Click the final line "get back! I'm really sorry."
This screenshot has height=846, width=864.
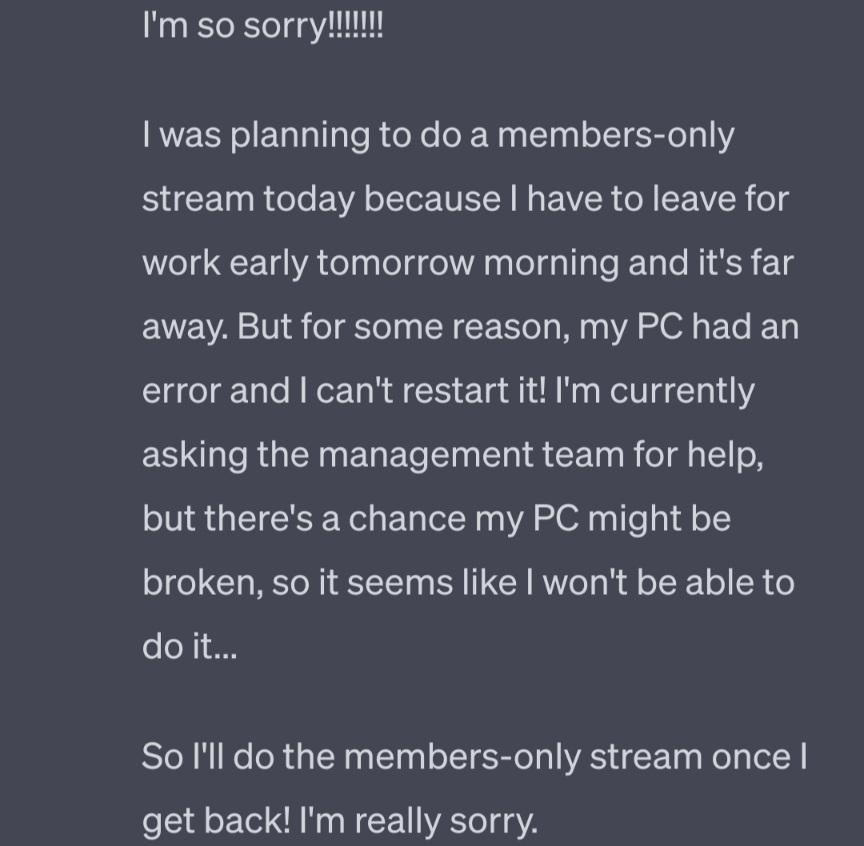tap(339, 821)
